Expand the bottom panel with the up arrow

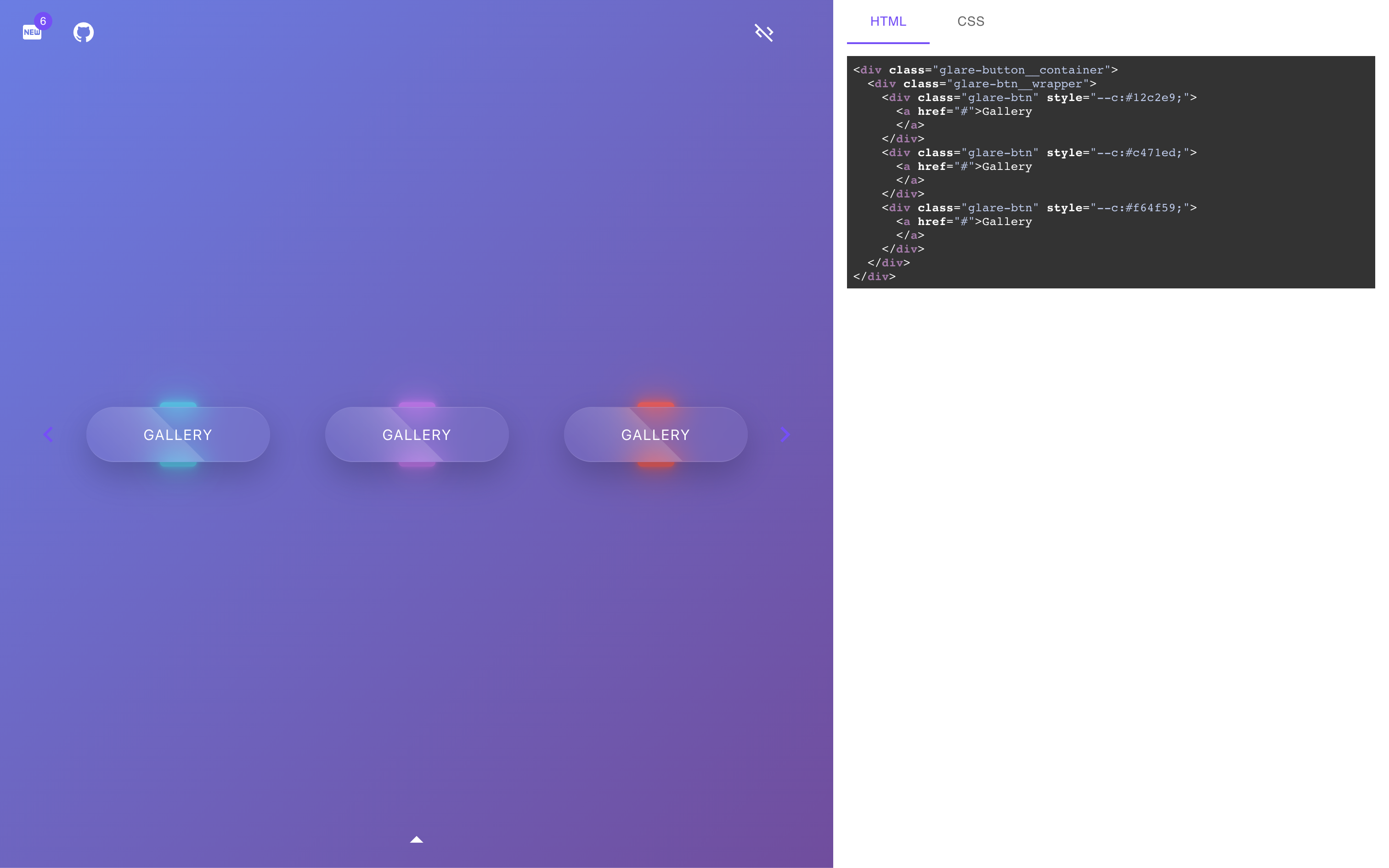(416, 840)
